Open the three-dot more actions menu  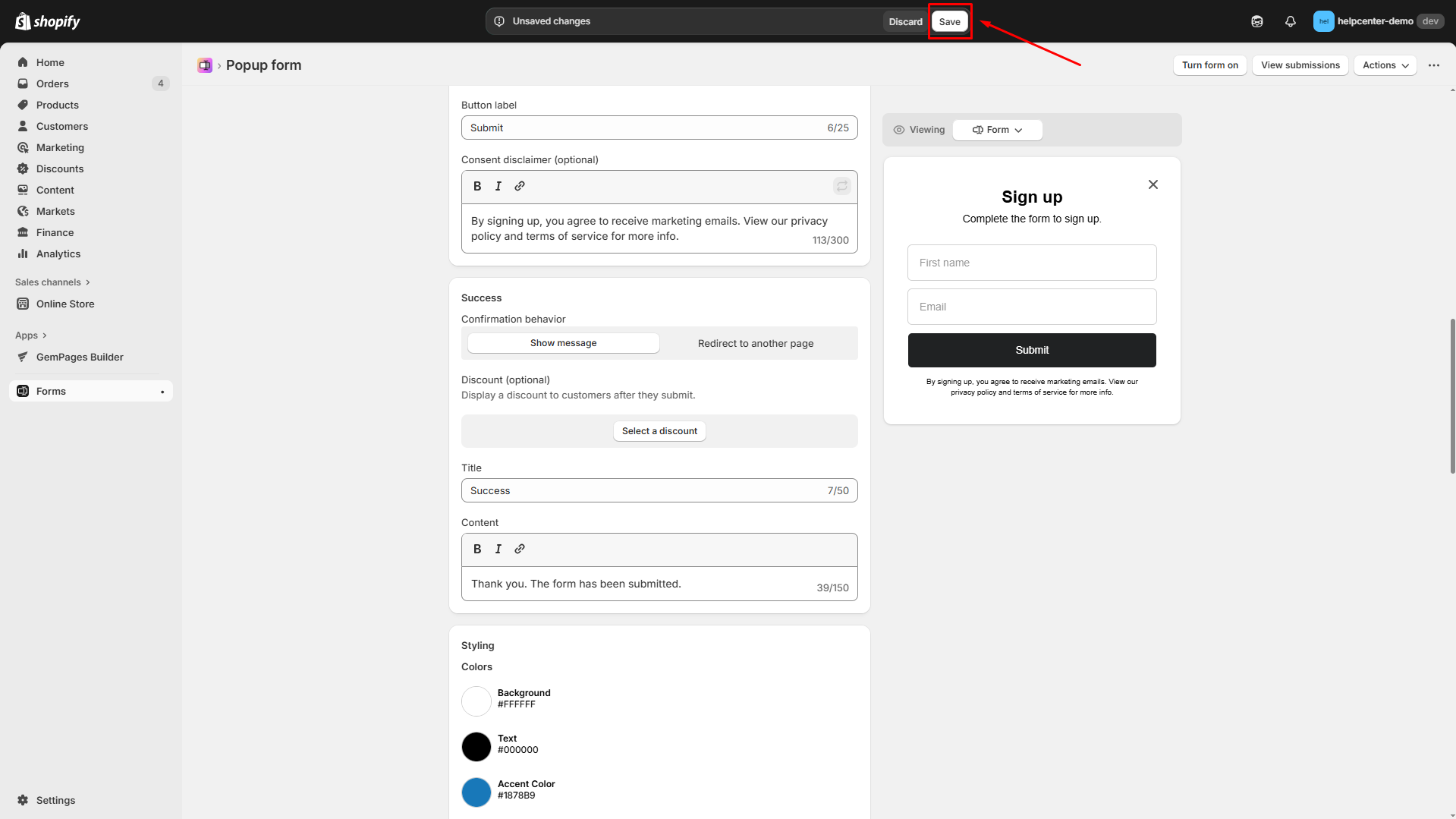point(1433,65)
